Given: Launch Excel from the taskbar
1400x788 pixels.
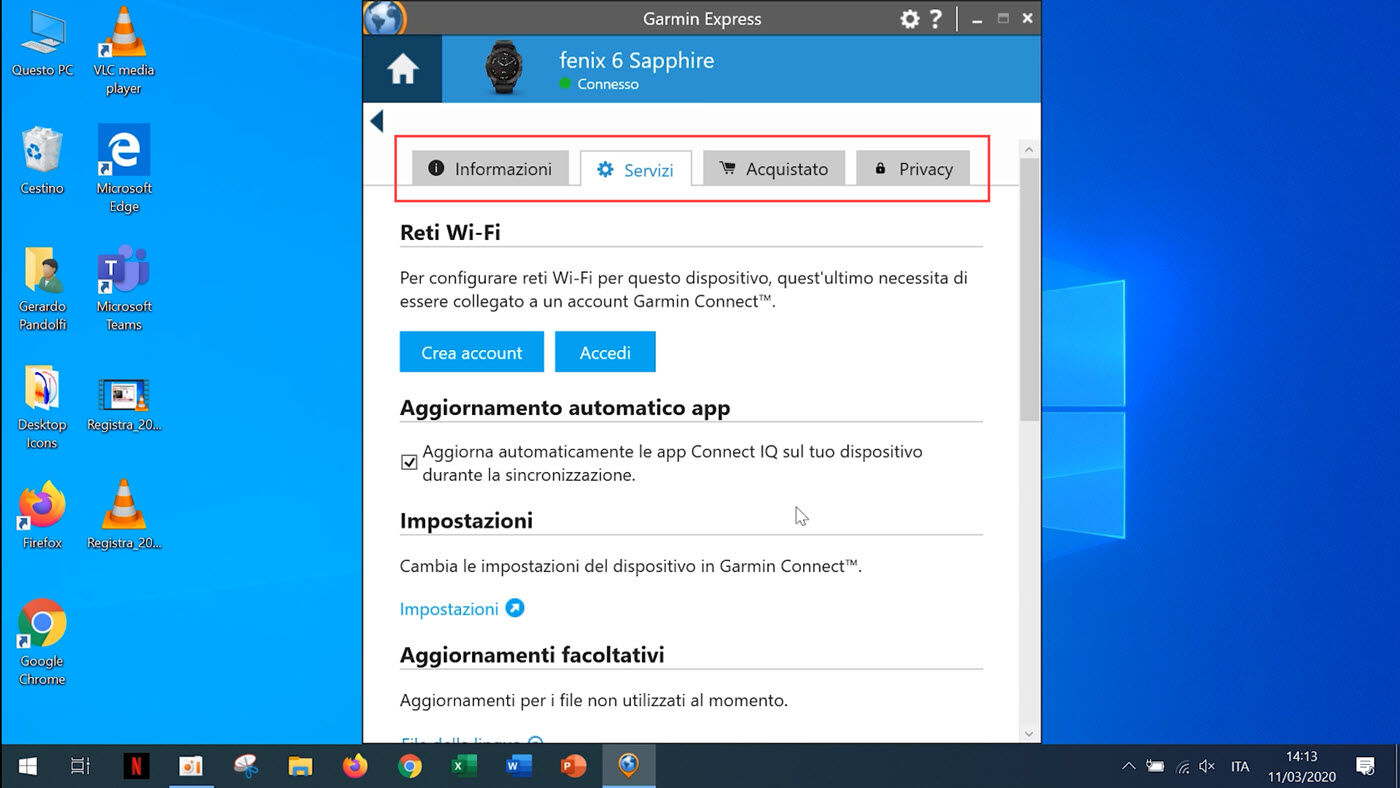Looking at the screenshot, I should pyautogui.click(x=463, y=766).
